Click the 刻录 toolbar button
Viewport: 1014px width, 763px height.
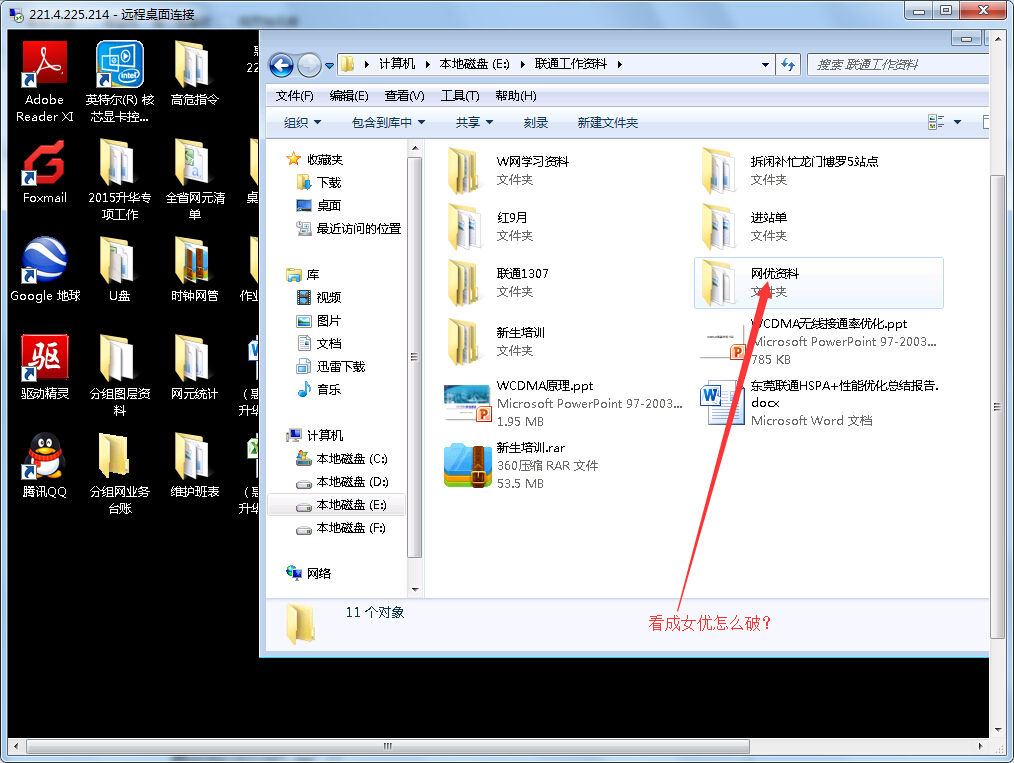coord(535,123)
